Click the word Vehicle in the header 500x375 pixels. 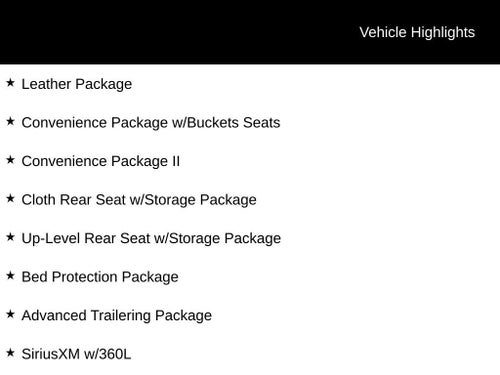pos(383,32)
